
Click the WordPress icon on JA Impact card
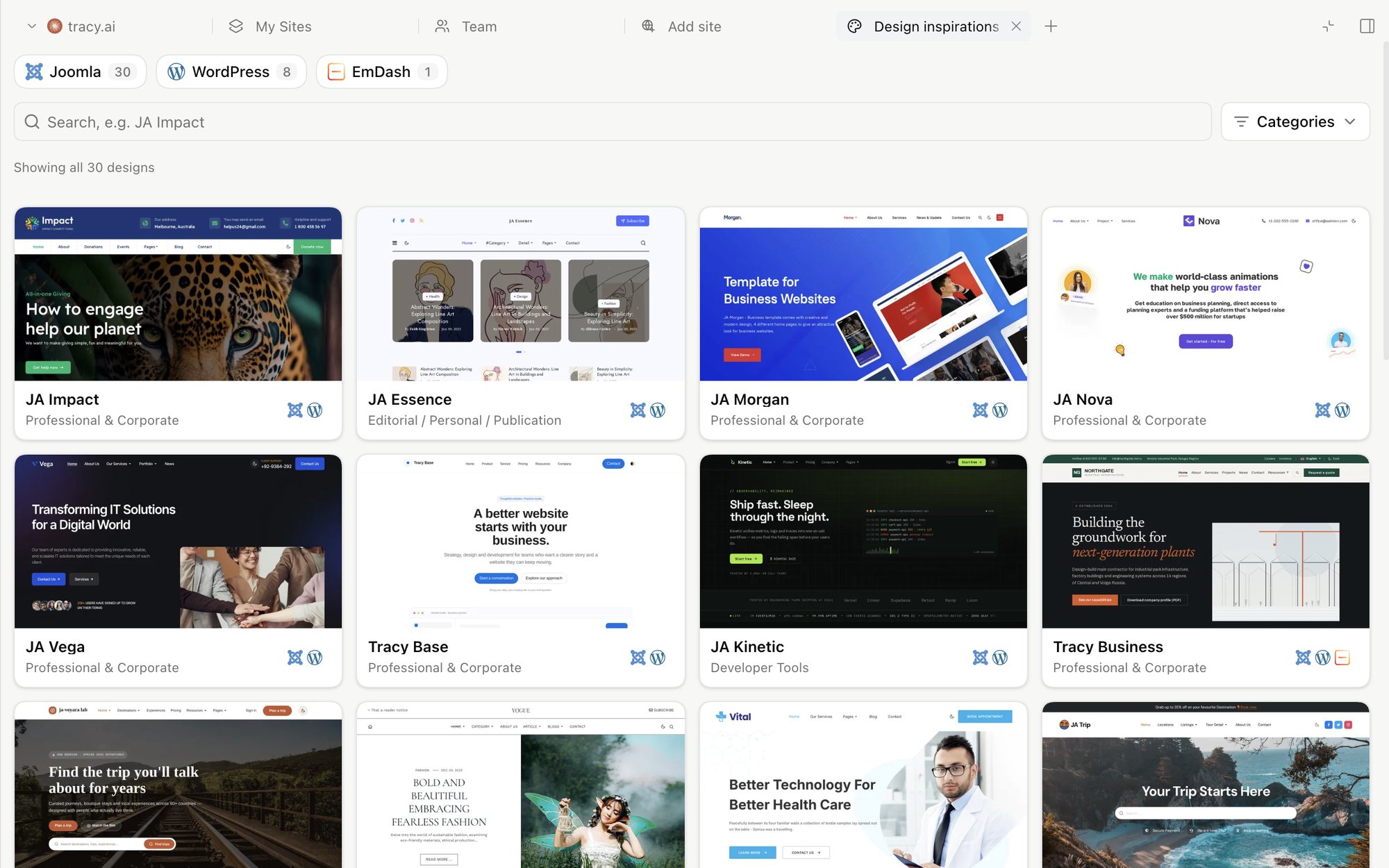315,410
